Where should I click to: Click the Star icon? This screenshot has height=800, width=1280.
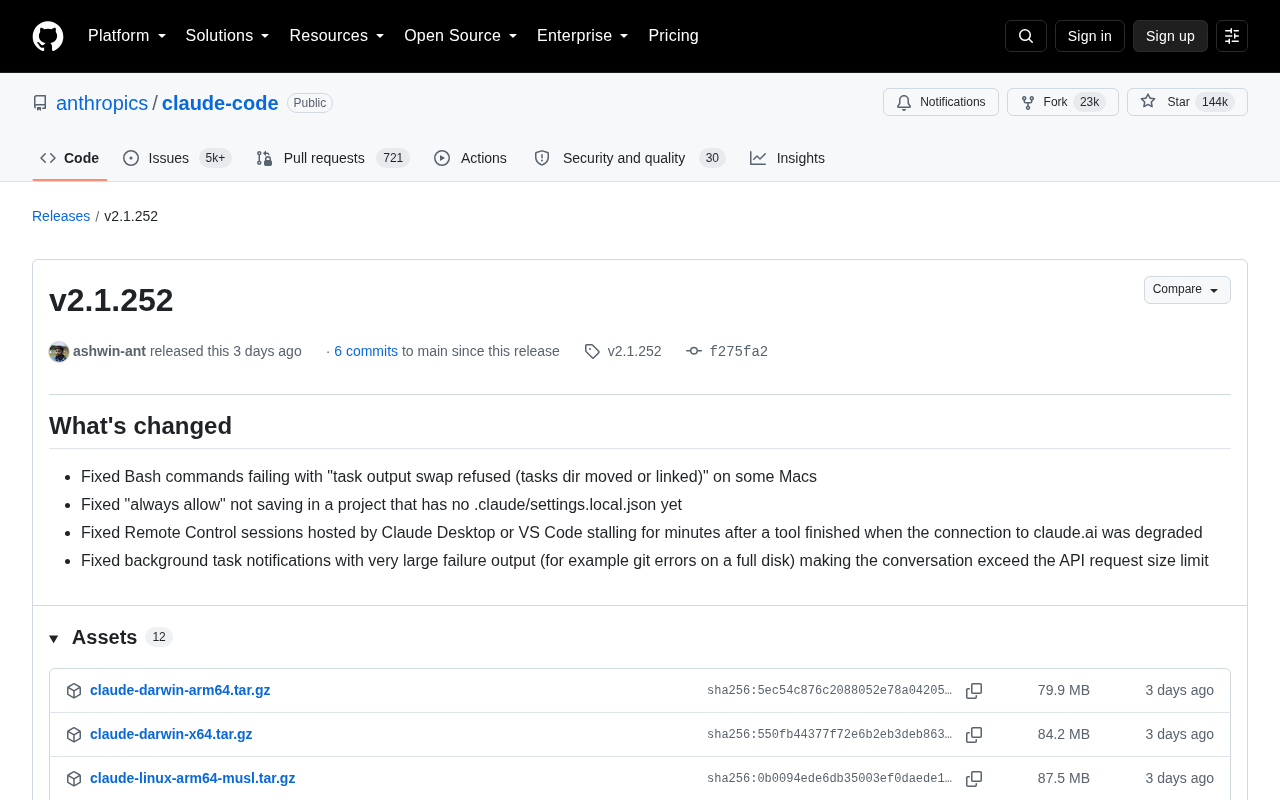[1148, 101]
